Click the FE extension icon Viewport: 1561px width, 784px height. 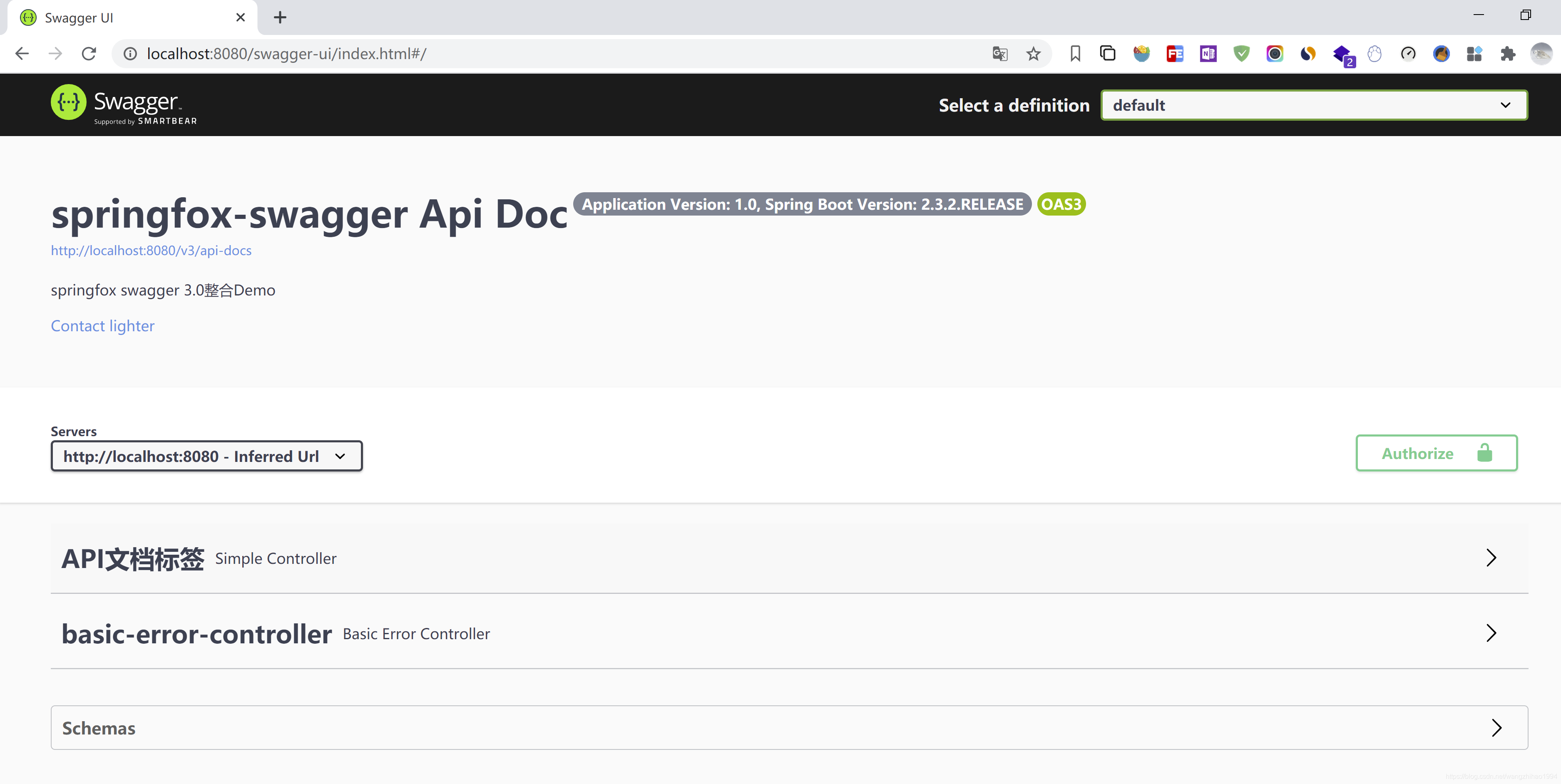click(x=1175, y=53)
